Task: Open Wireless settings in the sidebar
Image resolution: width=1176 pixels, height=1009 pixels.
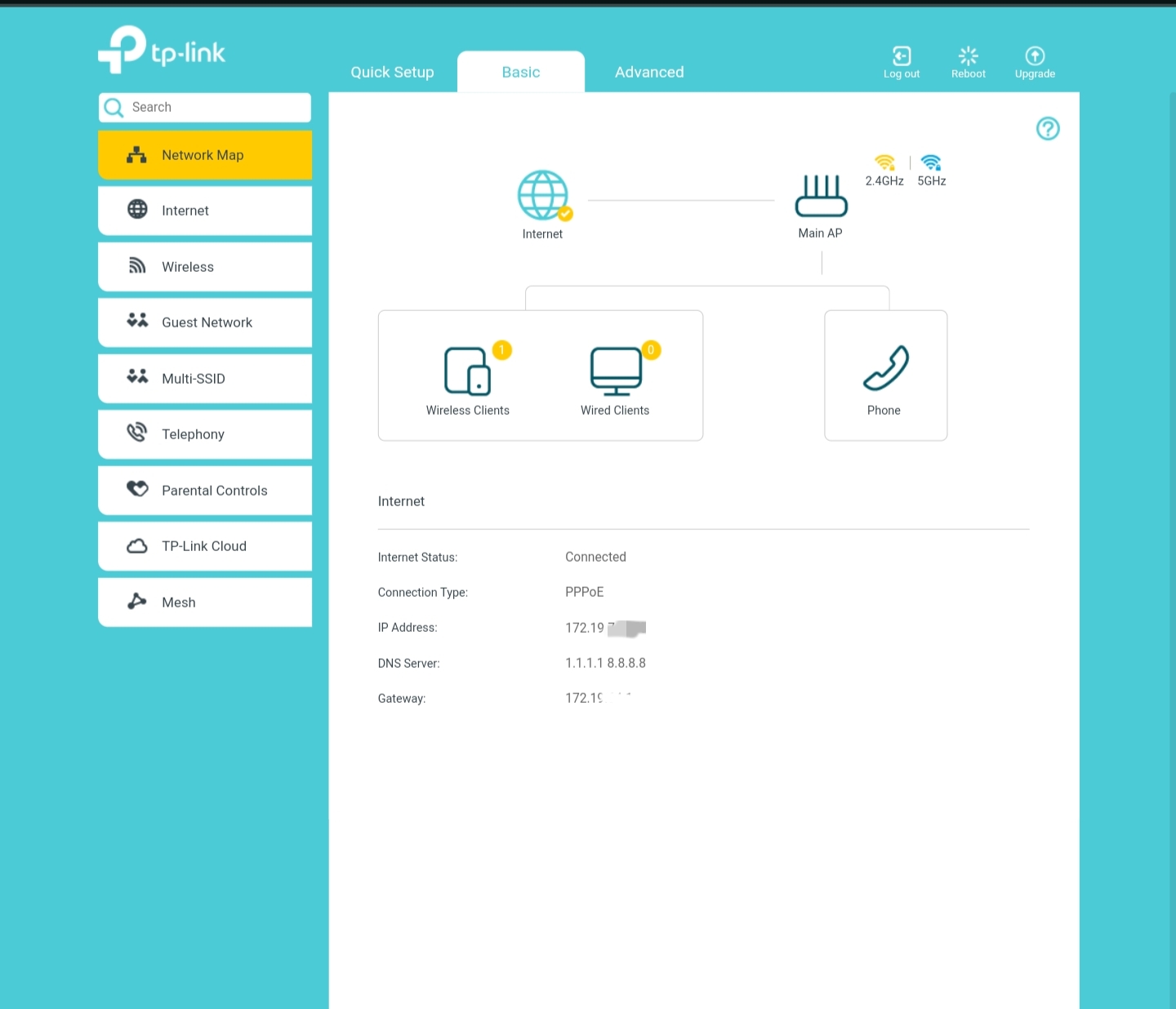Action: pyautogui.click(x=205, y=267)
